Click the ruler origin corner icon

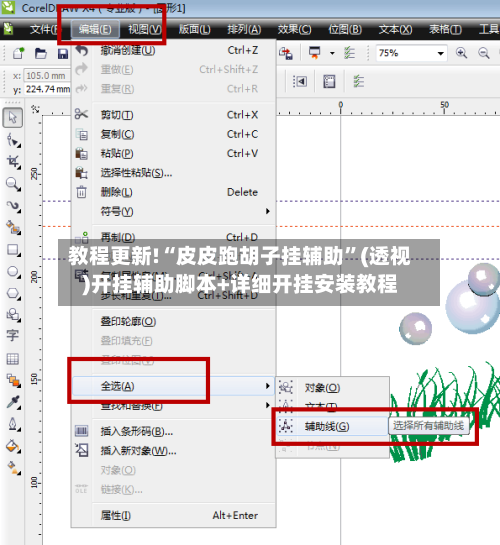coord(35,109)
